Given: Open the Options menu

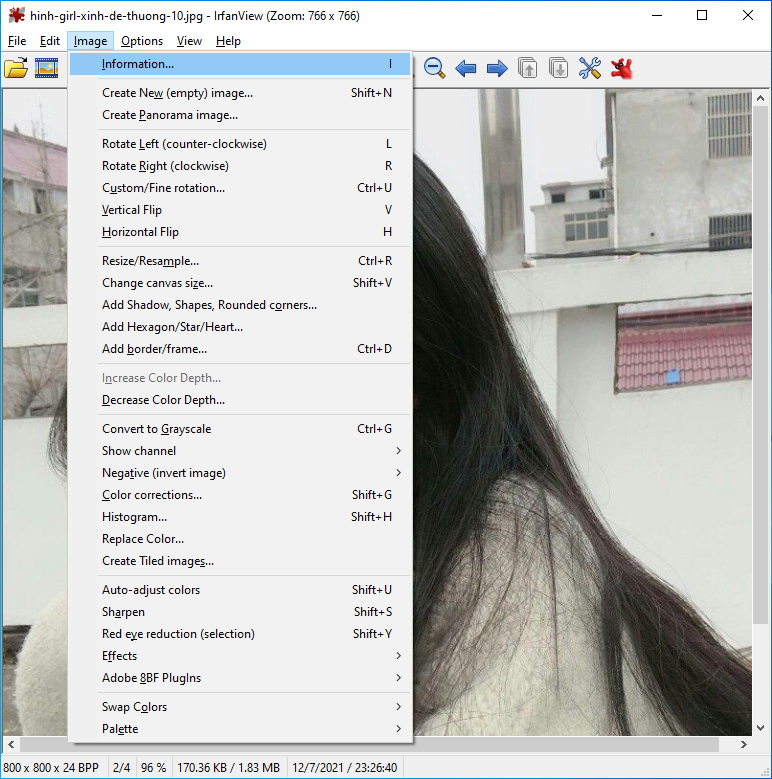Looking at the screenshot, I should click(x=142, y=41).
